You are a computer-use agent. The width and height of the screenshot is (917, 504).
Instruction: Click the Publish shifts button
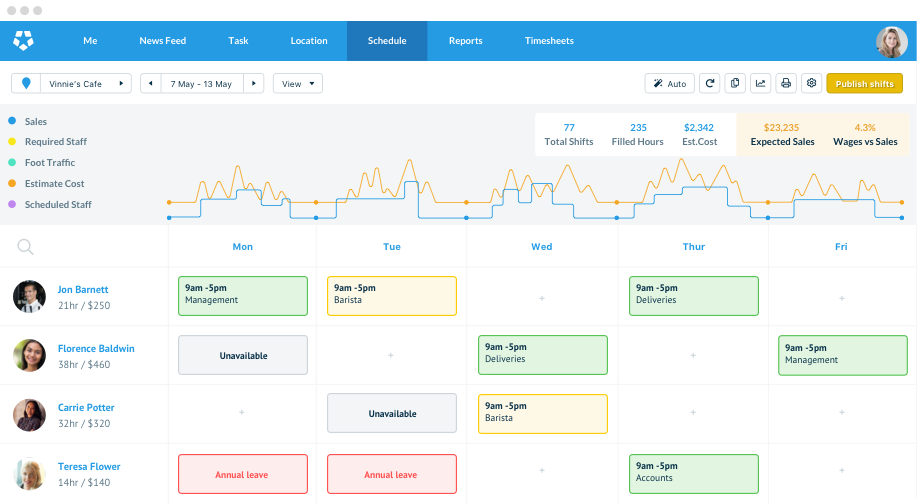864,84
